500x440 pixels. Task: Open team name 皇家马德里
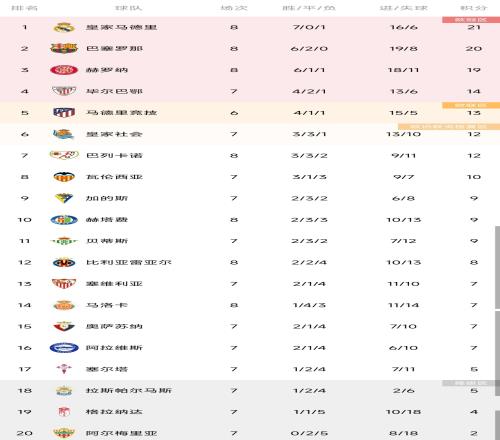pyautogui.click(x=121, y=27)
